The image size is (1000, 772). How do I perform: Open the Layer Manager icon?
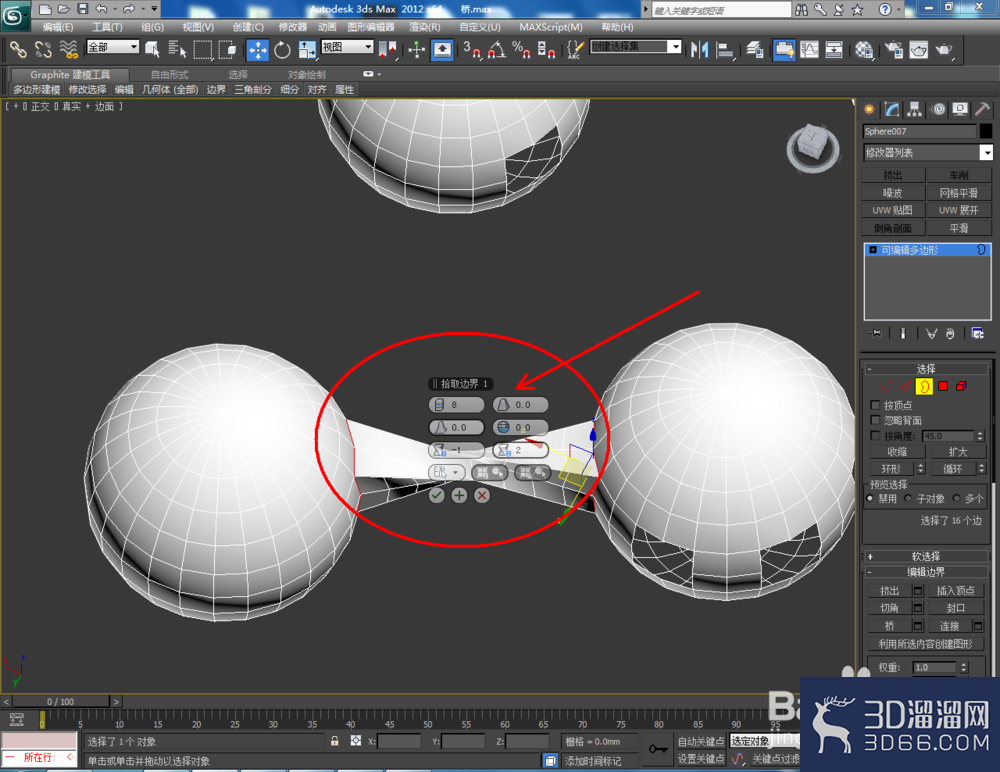(755, 49)
